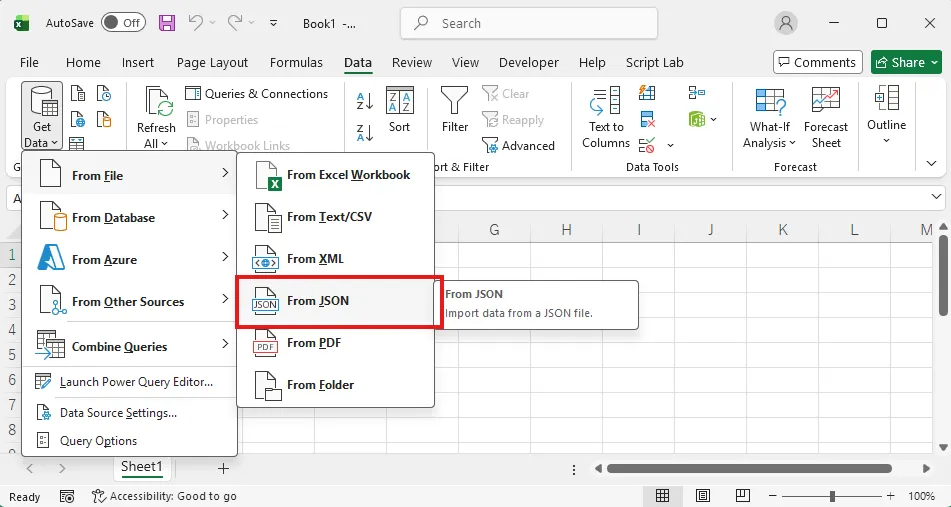Screen dimensions: 951x507
Task: Select the Sheet1 tab
Action: 142,466
